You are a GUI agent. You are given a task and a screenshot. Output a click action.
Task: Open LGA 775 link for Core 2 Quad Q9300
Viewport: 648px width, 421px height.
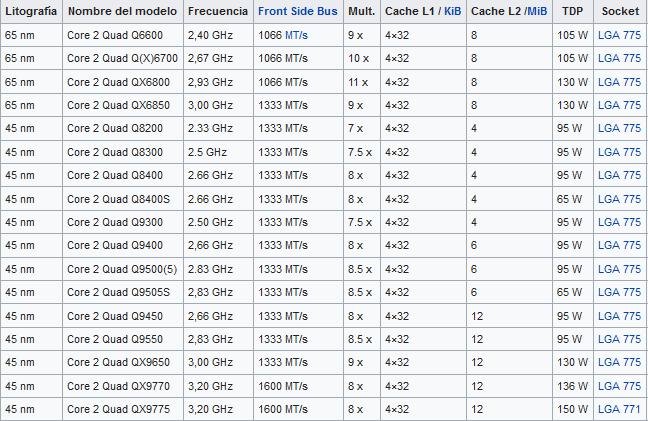pos(619,222)
